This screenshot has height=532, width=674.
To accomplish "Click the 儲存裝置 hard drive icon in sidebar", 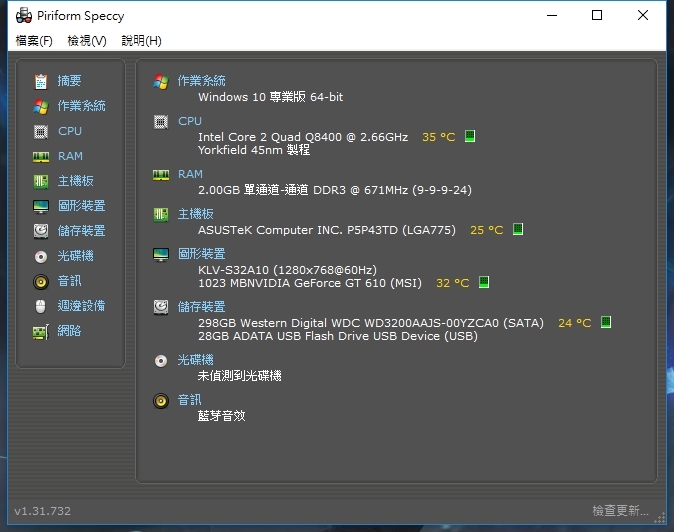I will [41, 231].
